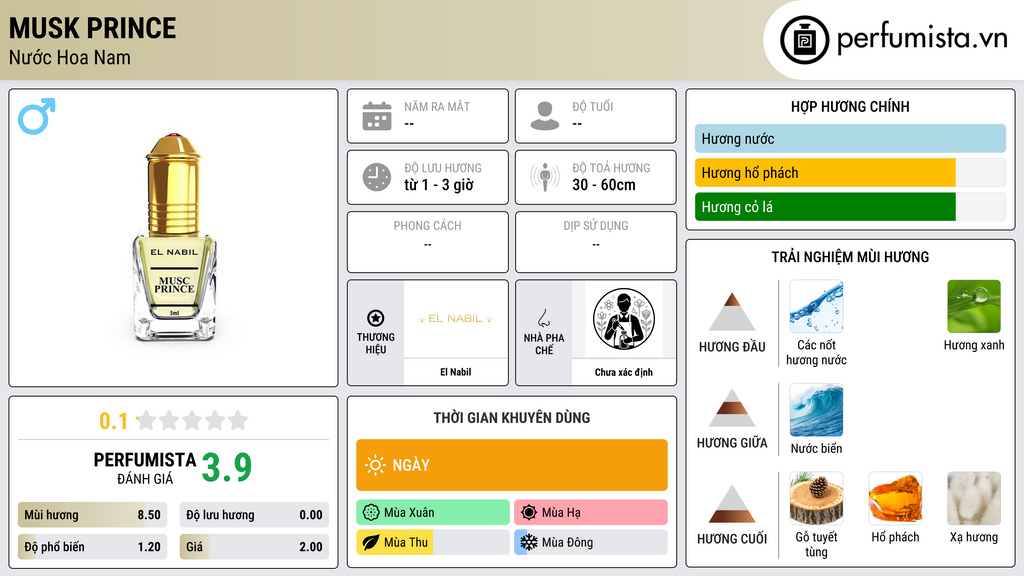Click the Musc Prince bottle image
Viewport: 1024px width, 576px height.
174,238
